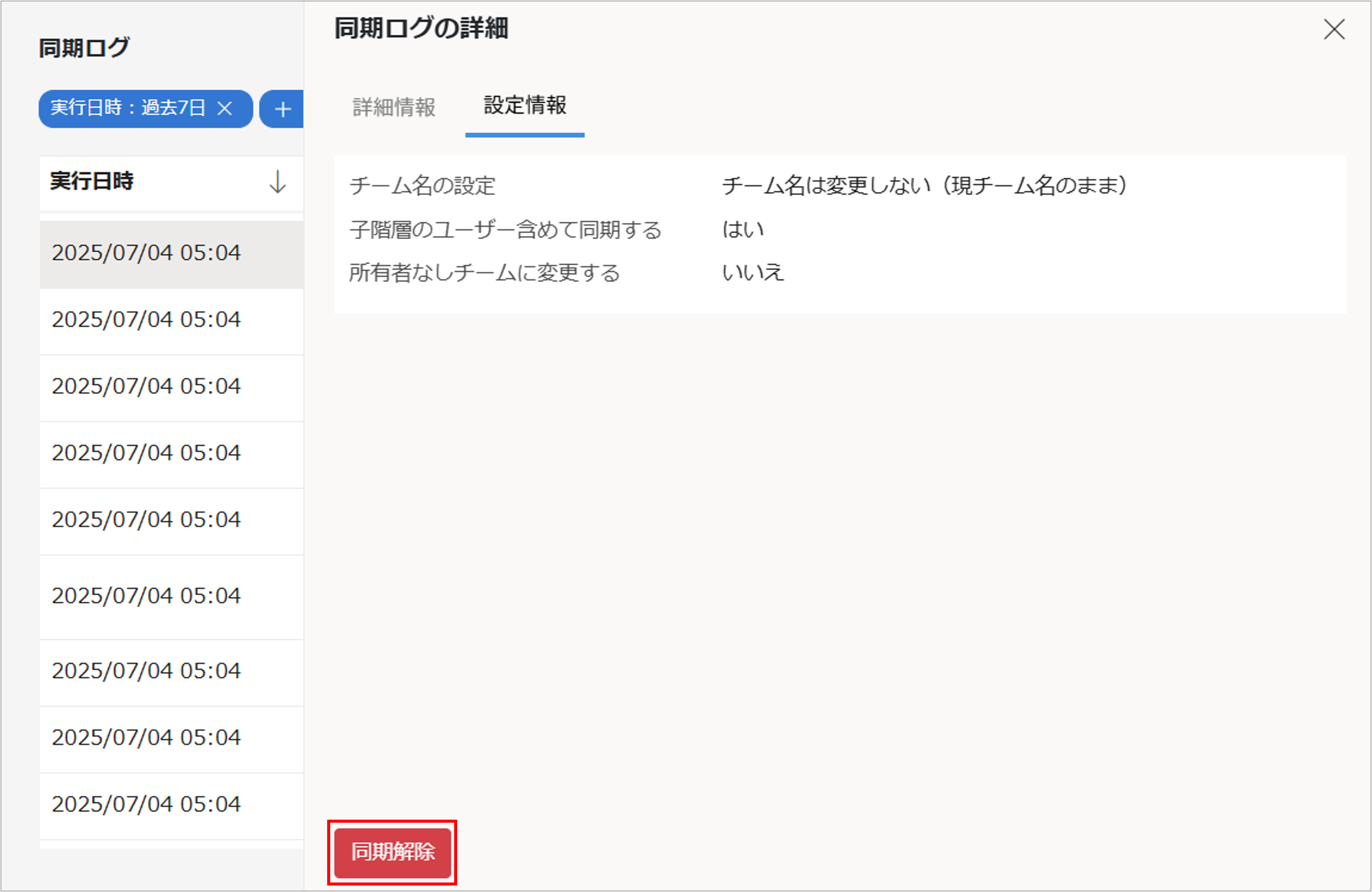Select the last visible log entry

146,804
